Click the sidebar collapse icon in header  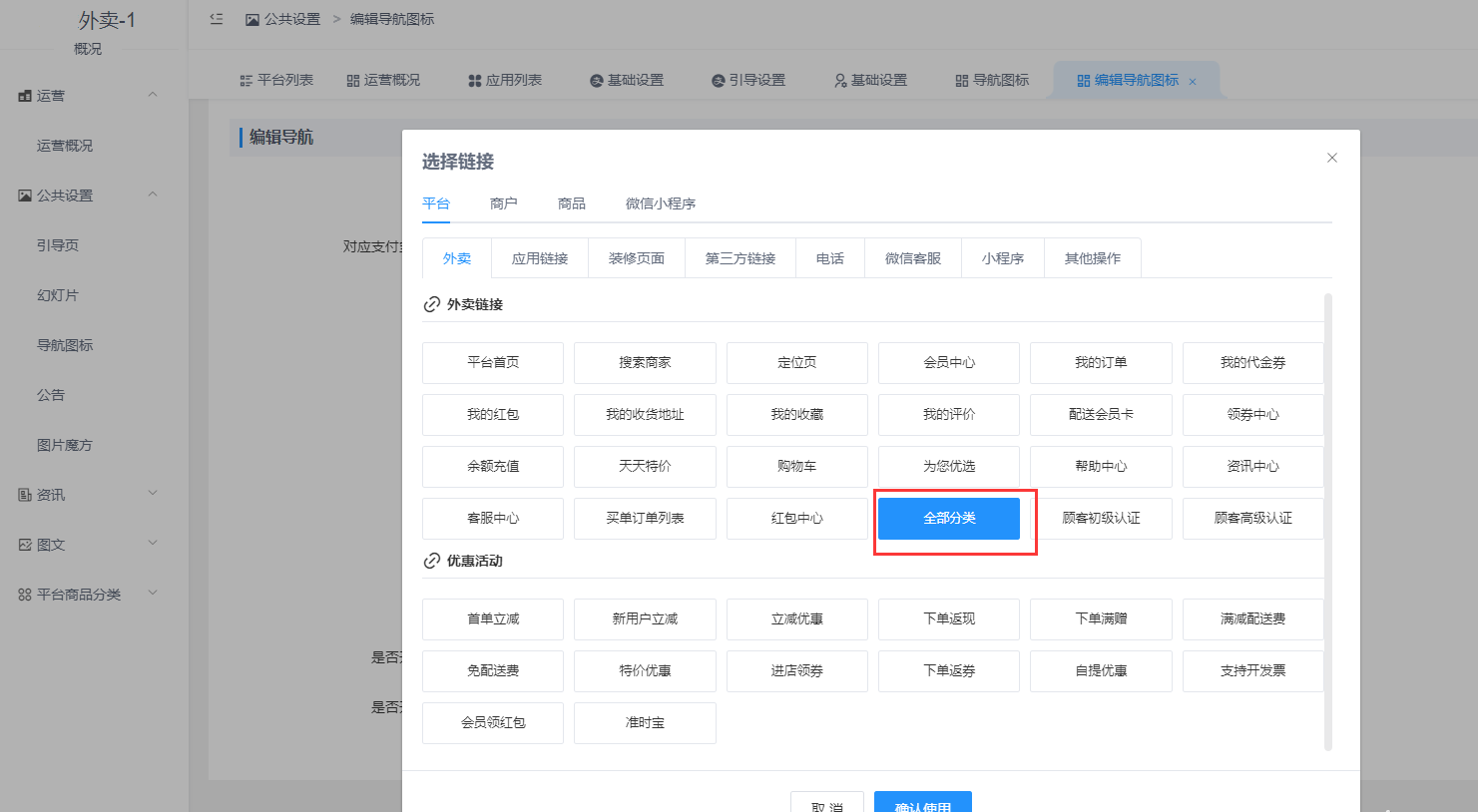(x=217, y=19)
